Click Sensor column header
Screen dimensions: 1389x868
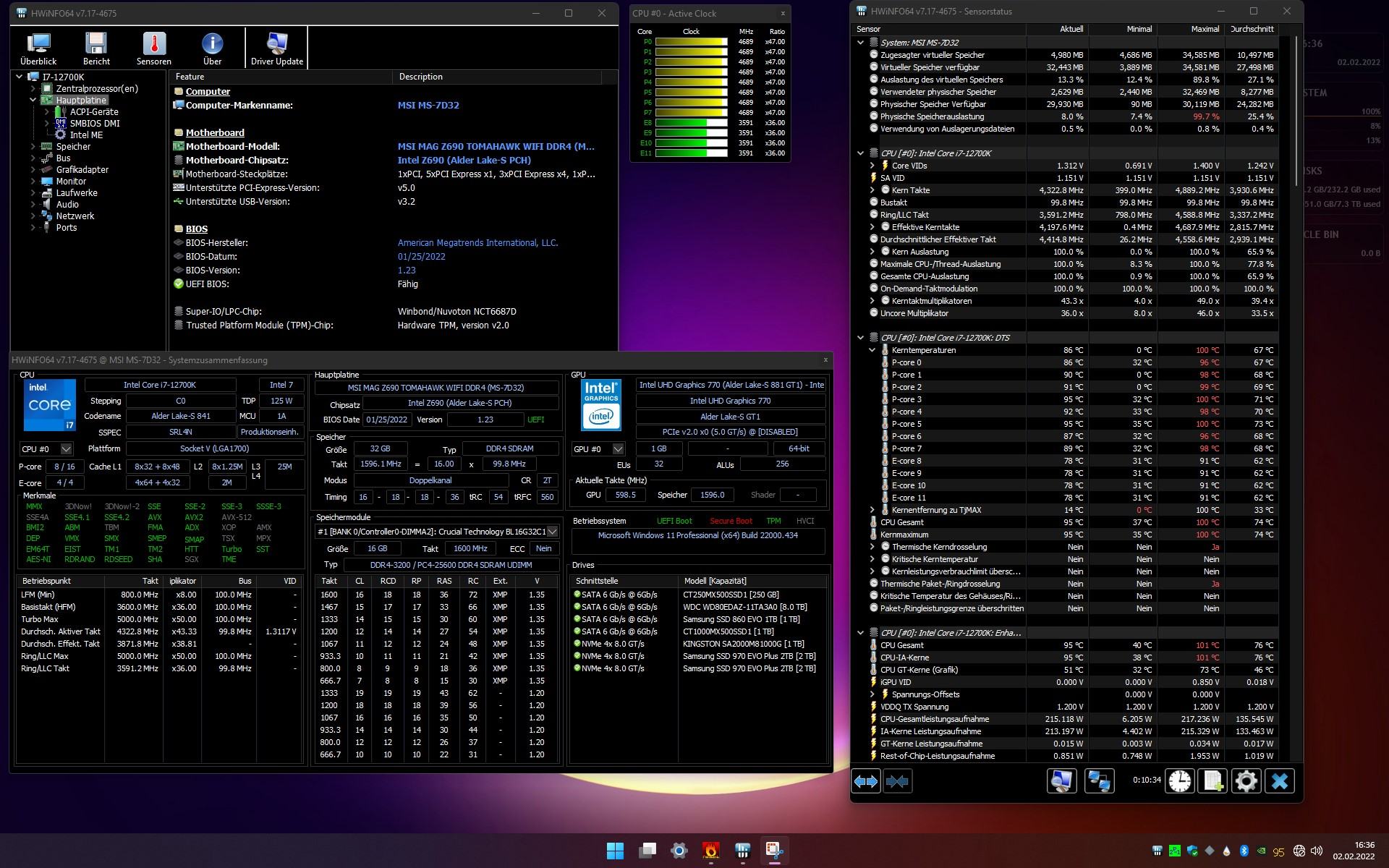938,29
